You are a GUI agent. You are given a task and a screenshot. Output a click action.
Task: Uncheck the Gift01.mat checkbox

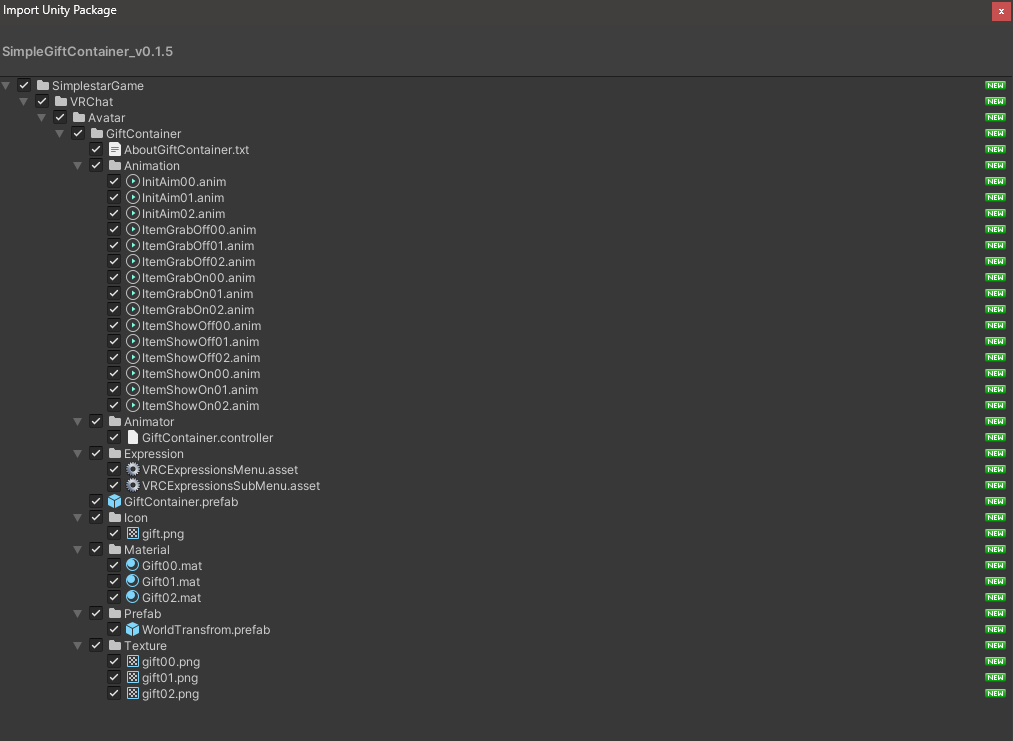[x=114, y=581]
